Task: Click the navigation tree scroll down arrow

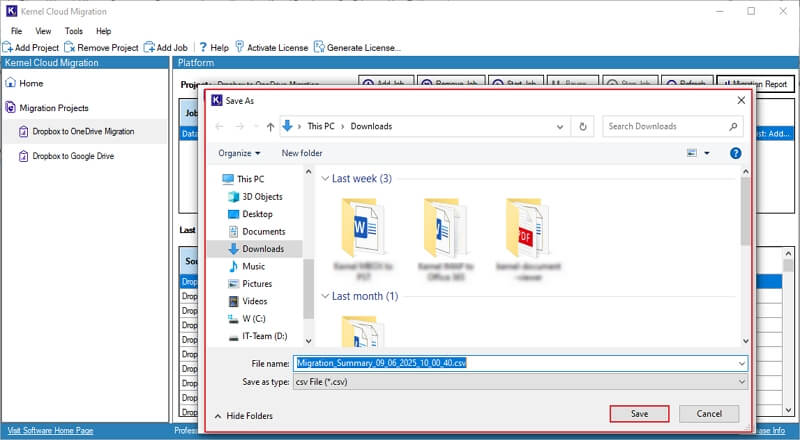Action: point(308,340)
